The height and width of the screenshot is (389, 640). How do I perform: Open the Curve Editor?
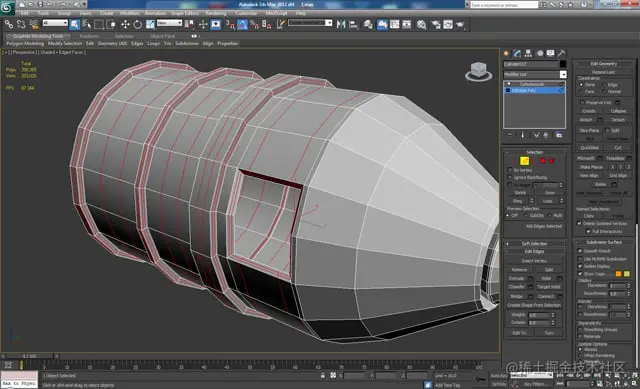[395, 24]
